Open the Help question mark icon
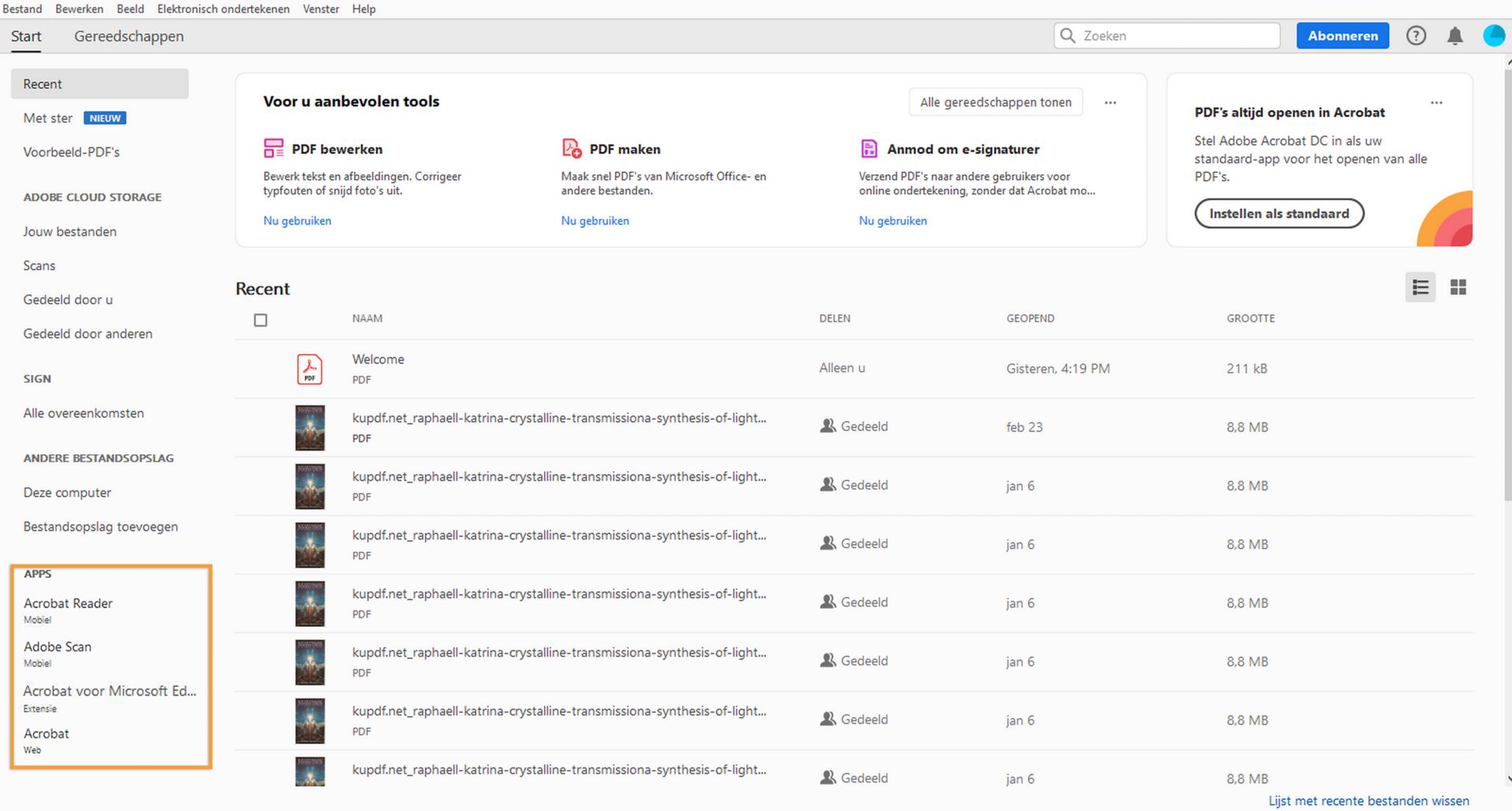Screen dimensions: 1512x811 click(1416, 35)
